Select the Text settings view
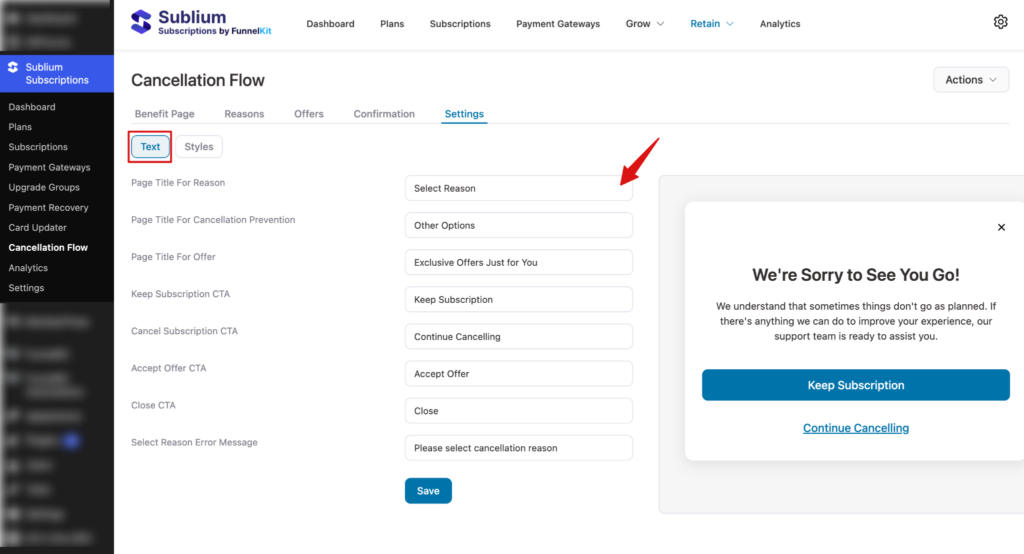The width and height of the screenshot is (1024, 554). pyautogui.click(x=150, y=147)
